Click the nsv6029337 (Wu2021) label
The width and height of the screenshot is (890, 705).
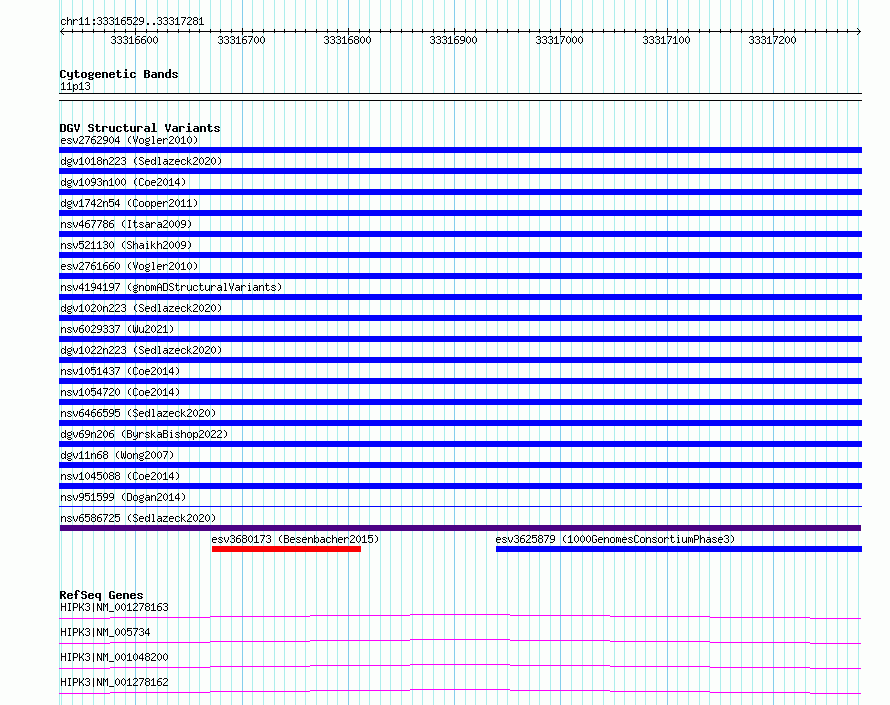(117, 329)
